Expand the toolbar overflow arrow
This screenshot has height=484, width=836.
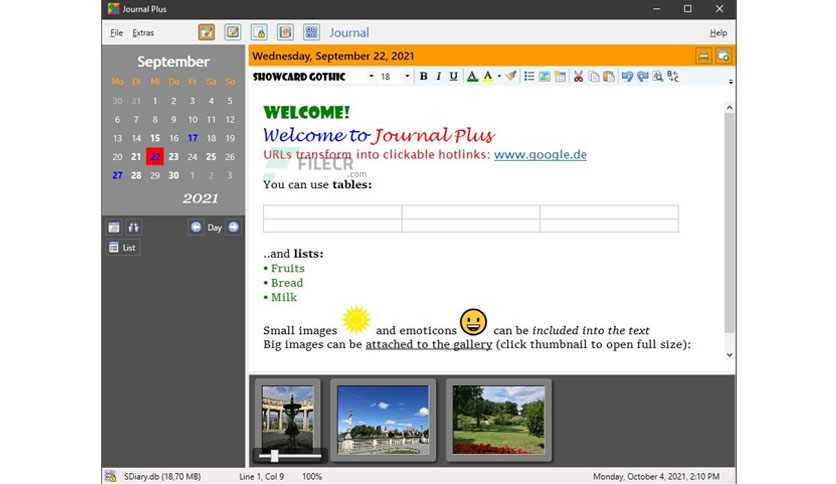click(x=730, y=82)
